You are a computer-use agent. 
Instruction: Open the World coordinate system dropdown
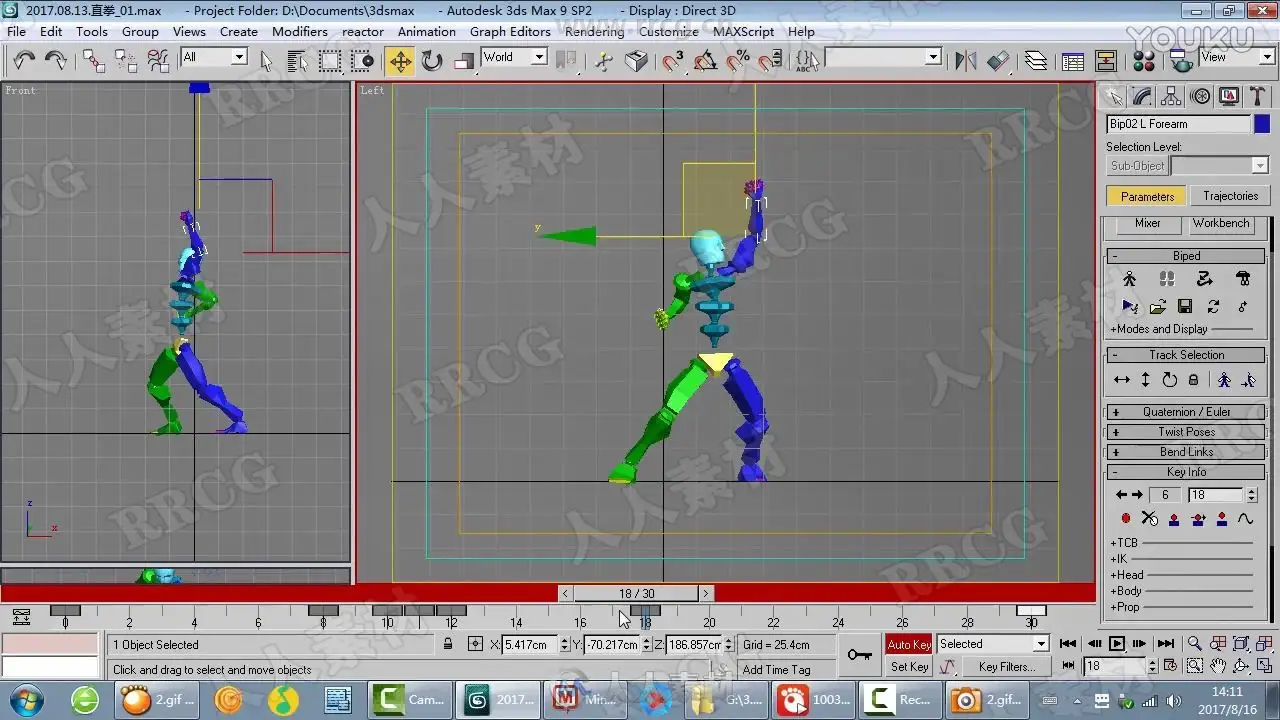coord(514,58)
